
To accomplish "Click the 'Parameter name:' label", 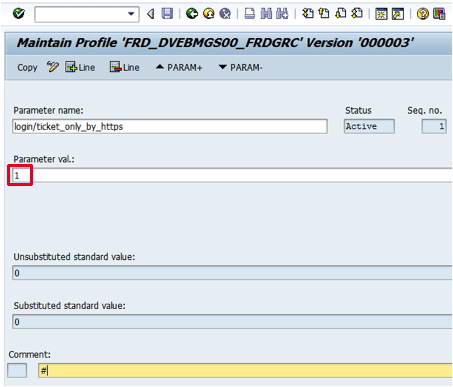I will [48, 110].
